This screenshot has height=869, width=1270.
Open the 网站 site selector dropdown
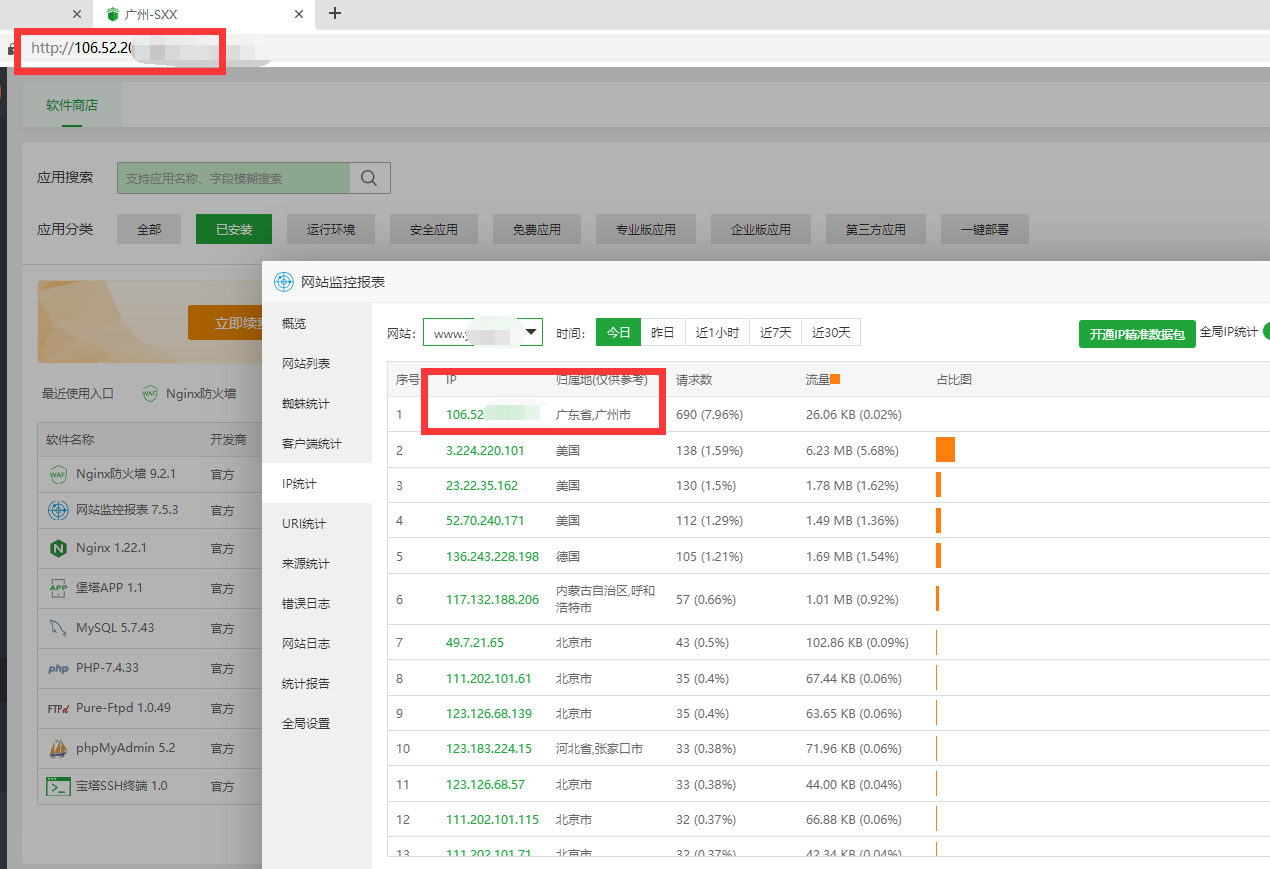click(x=483, y=333)
